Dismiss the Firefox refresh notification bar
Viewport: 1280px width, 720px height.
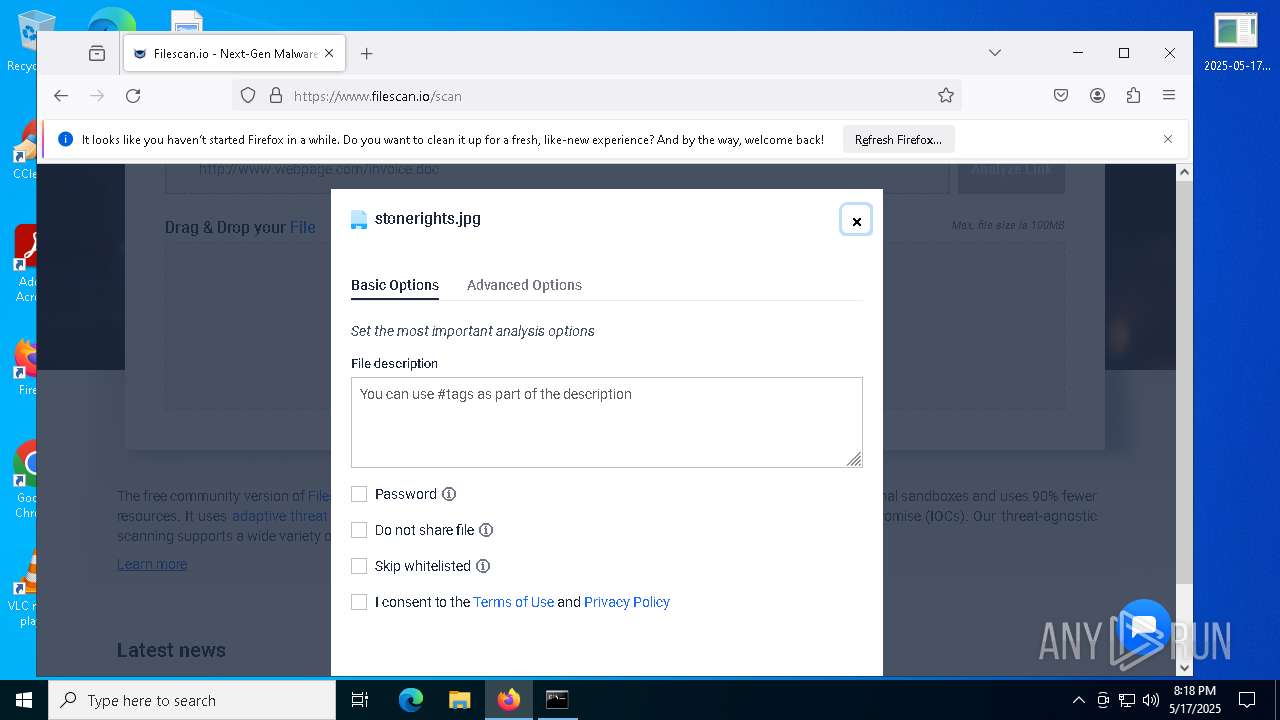coord(1168,139)
